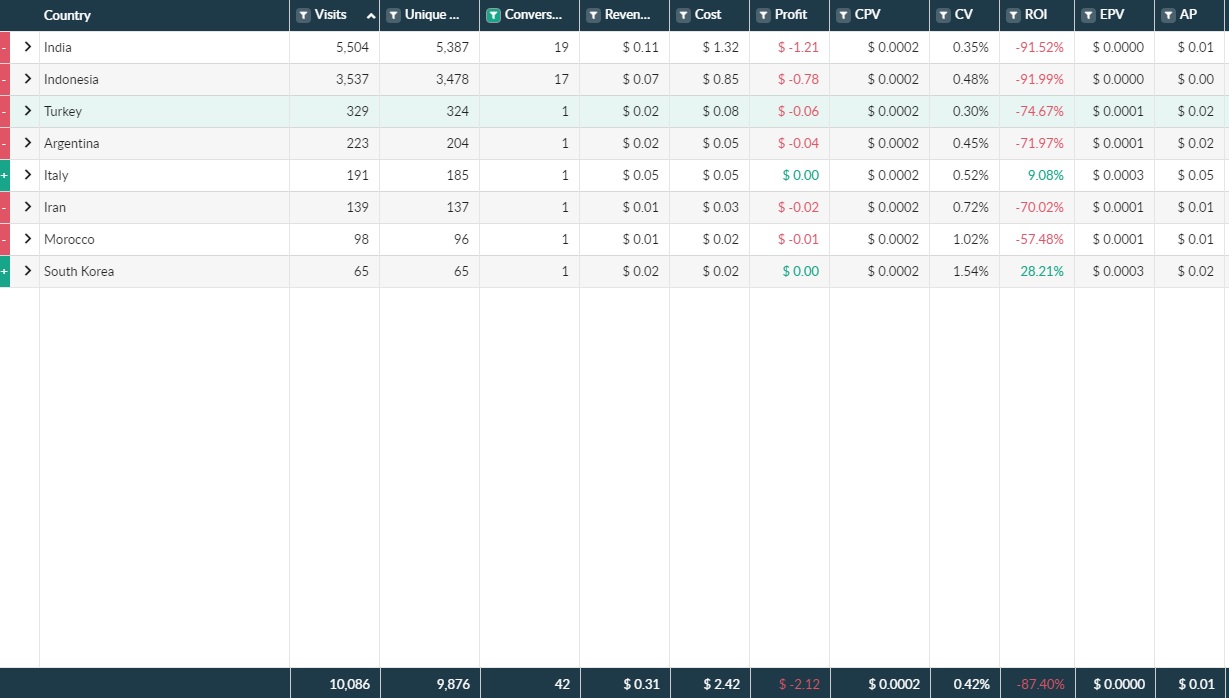
Task: Click the red marker for Iran row
Action: 5,207
